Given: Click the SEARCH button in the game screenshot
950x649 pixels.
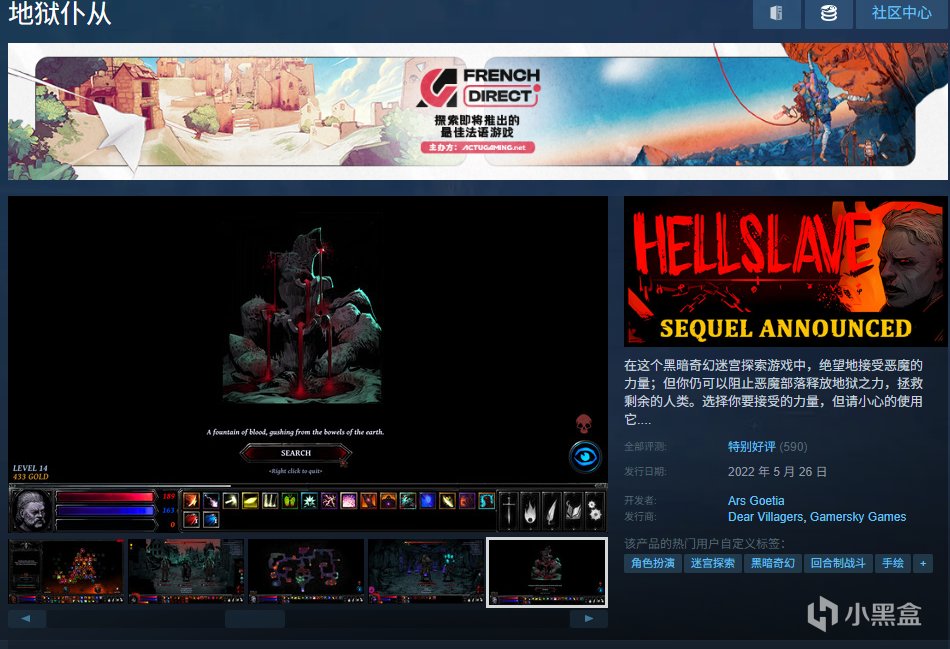Looking at the screenshot, I should point(296,453).
